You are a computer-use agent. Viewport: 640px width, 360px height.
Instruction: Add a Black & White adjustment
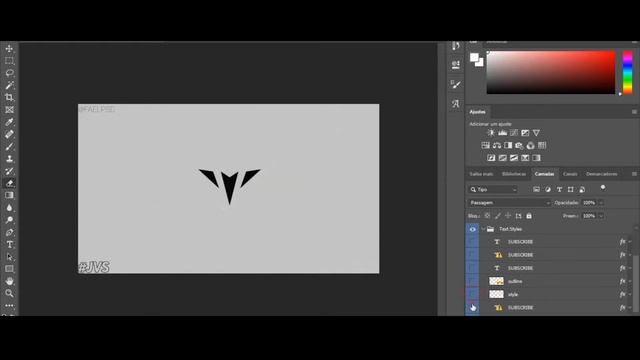[x=508, y=145]
